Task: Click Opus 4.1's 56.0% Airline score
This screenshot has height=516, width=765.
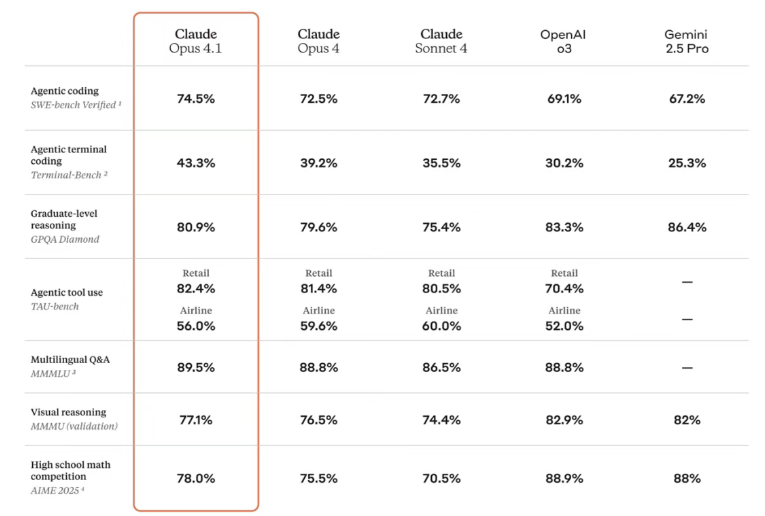Action: point(196,326)
